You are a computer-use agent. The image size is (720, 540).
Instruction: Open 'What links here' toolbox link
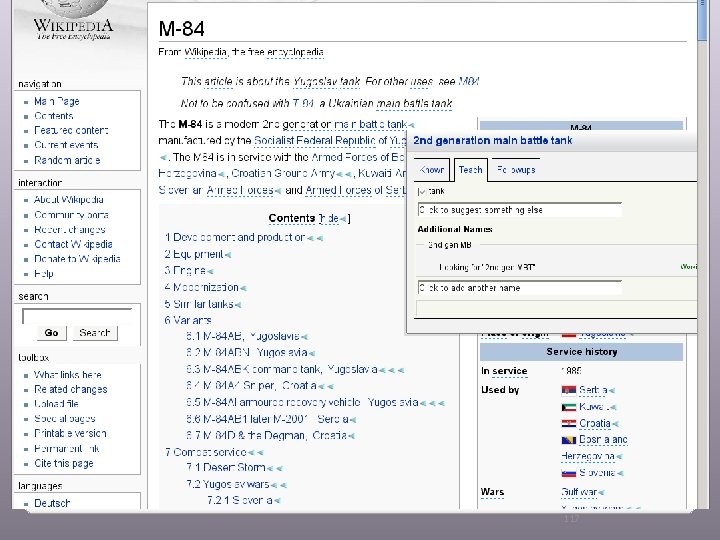(68, 375)
